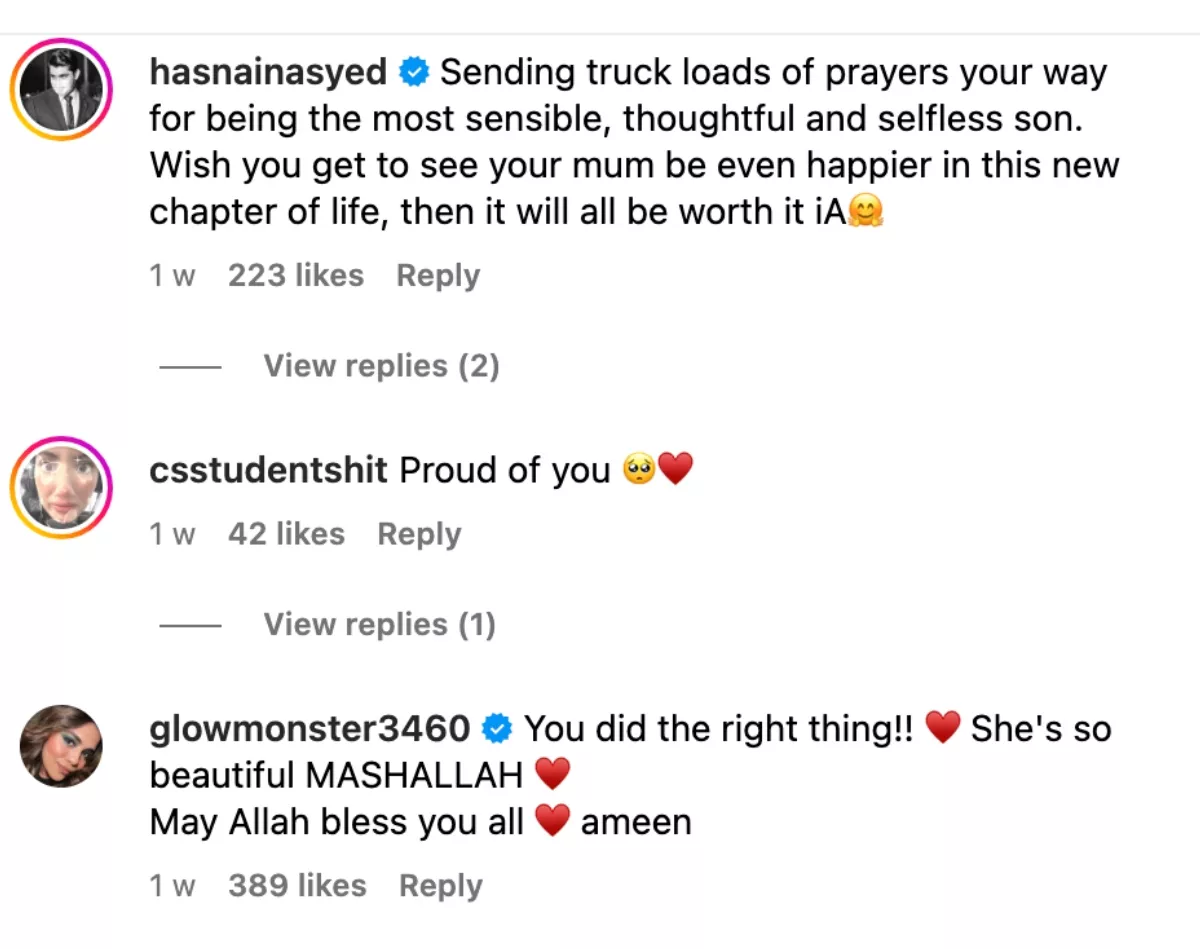Expand View replies (1)
Viewport: 1200px width, 949px height.
coord(379,624)
